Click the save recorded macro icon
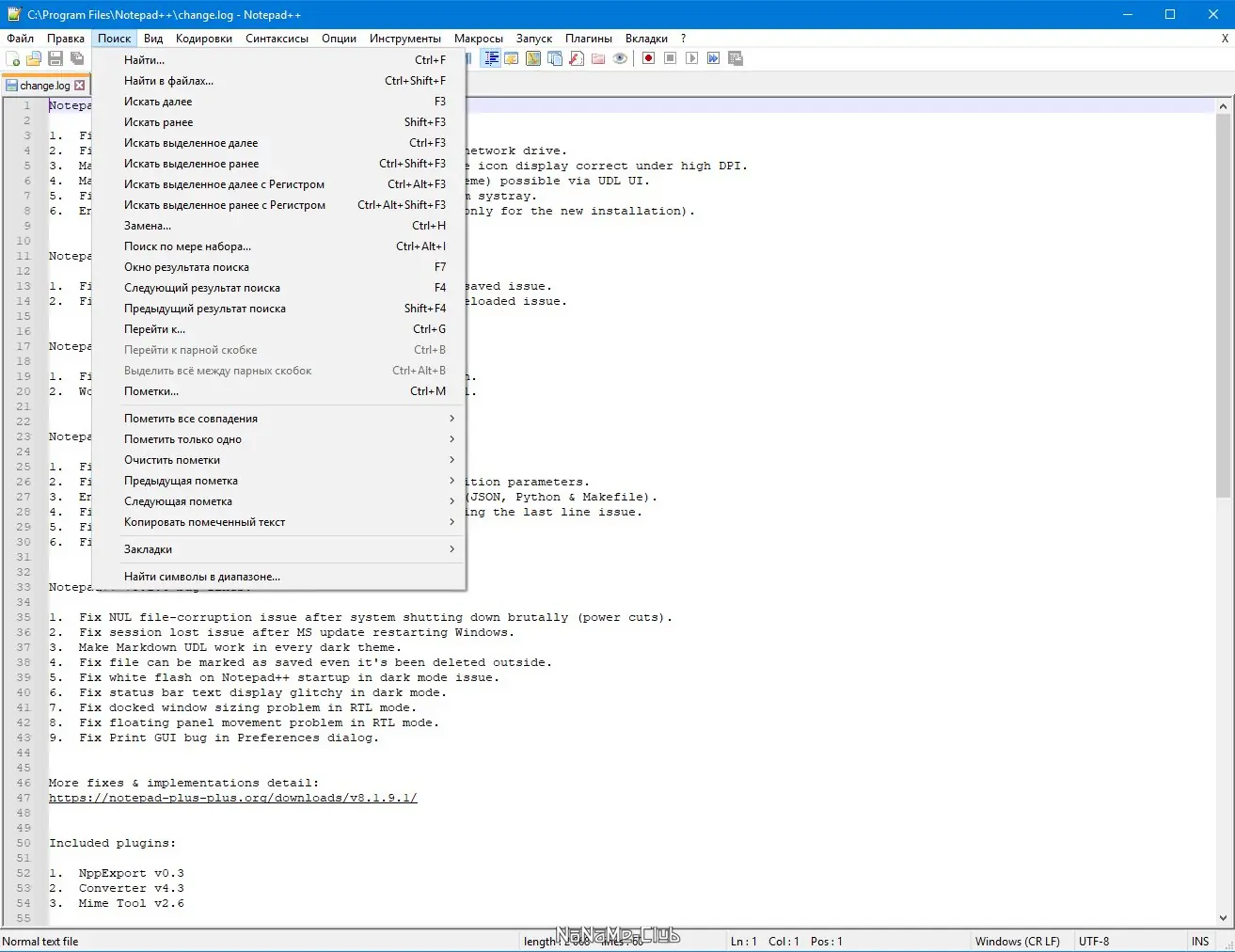Image resolution: width=1235 pixels, height=952 pixels. tap(735, 58)
